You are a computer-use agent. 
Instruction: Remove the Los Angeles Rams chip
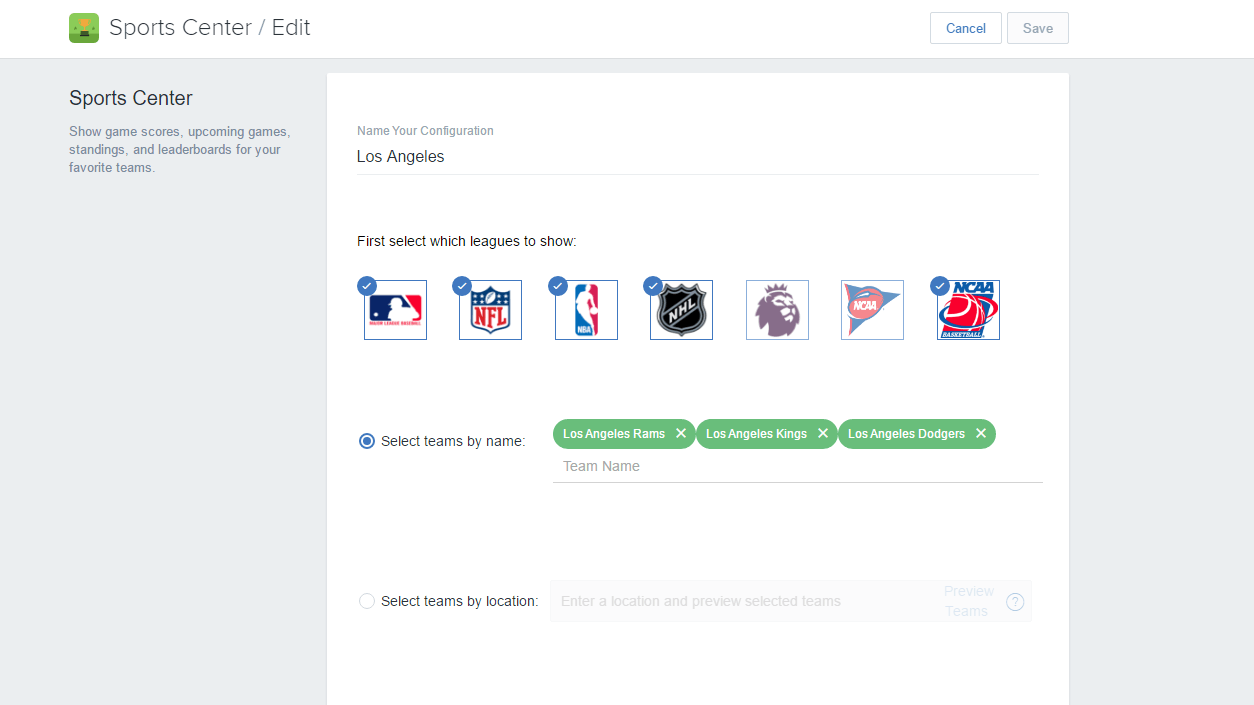[681, 434]
